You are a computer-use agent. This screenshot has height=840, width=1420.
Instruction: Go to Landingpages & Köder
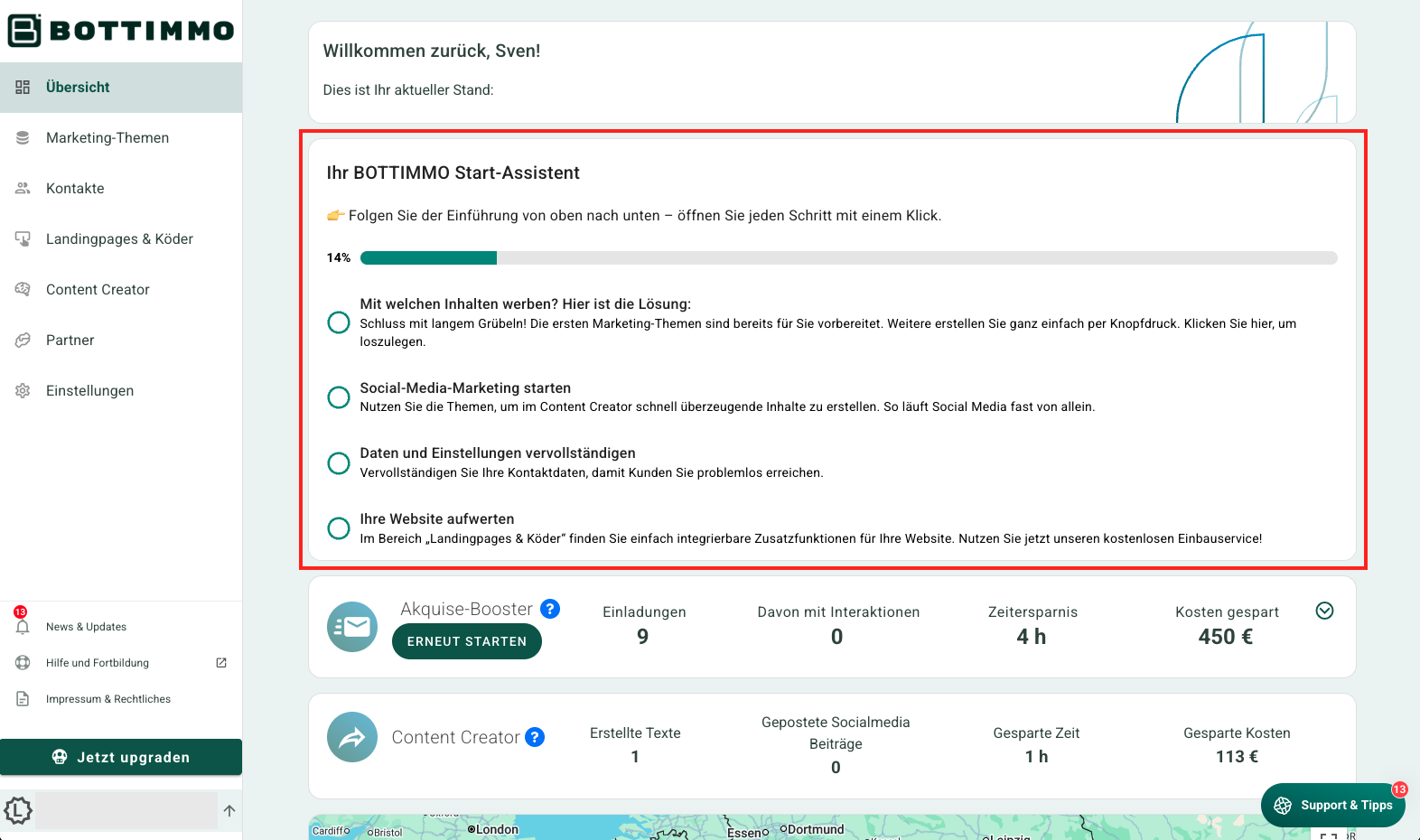click(121, 239)
